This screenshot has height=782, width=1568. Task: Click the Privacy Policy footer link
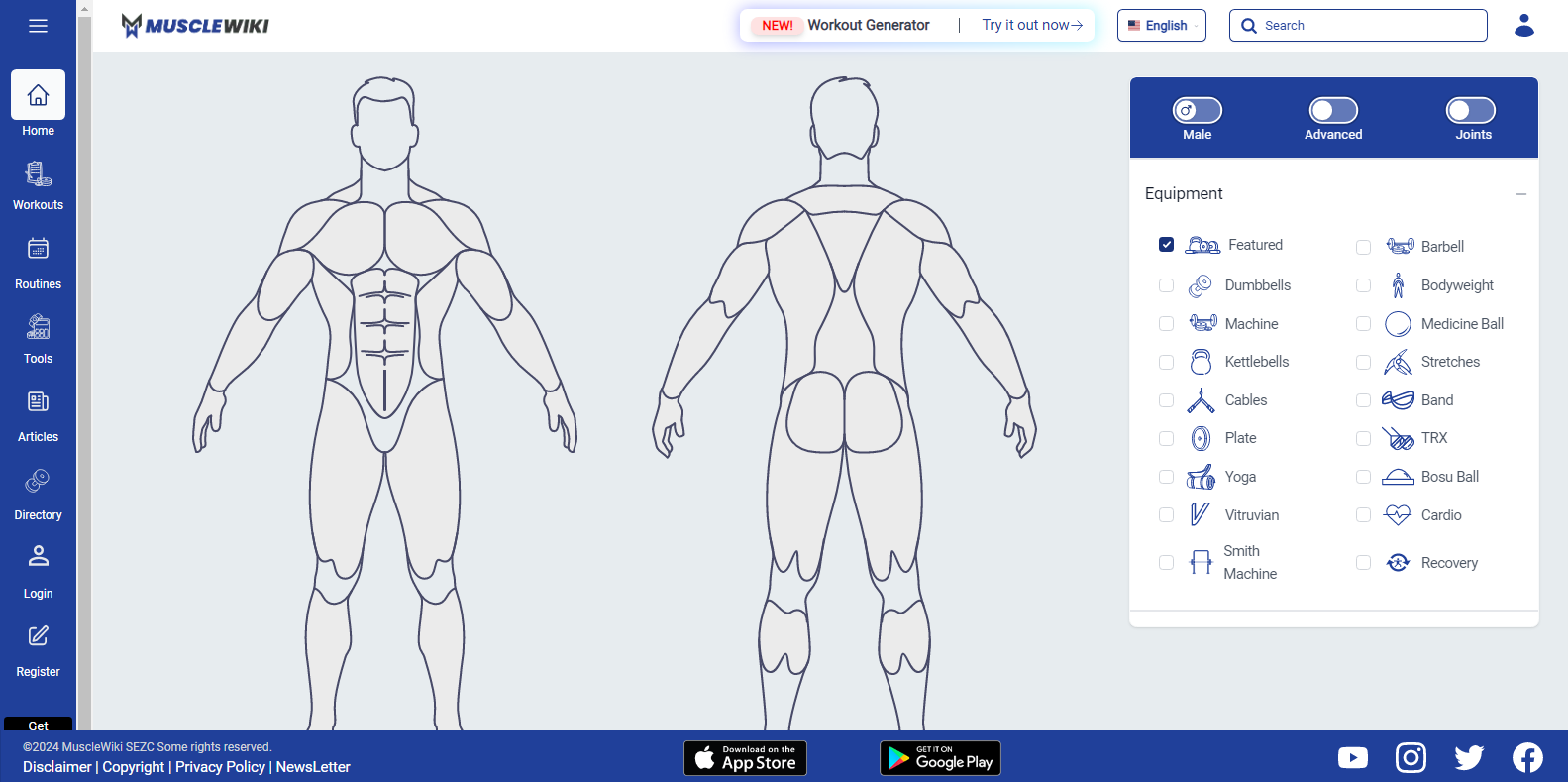coord(220,767)
